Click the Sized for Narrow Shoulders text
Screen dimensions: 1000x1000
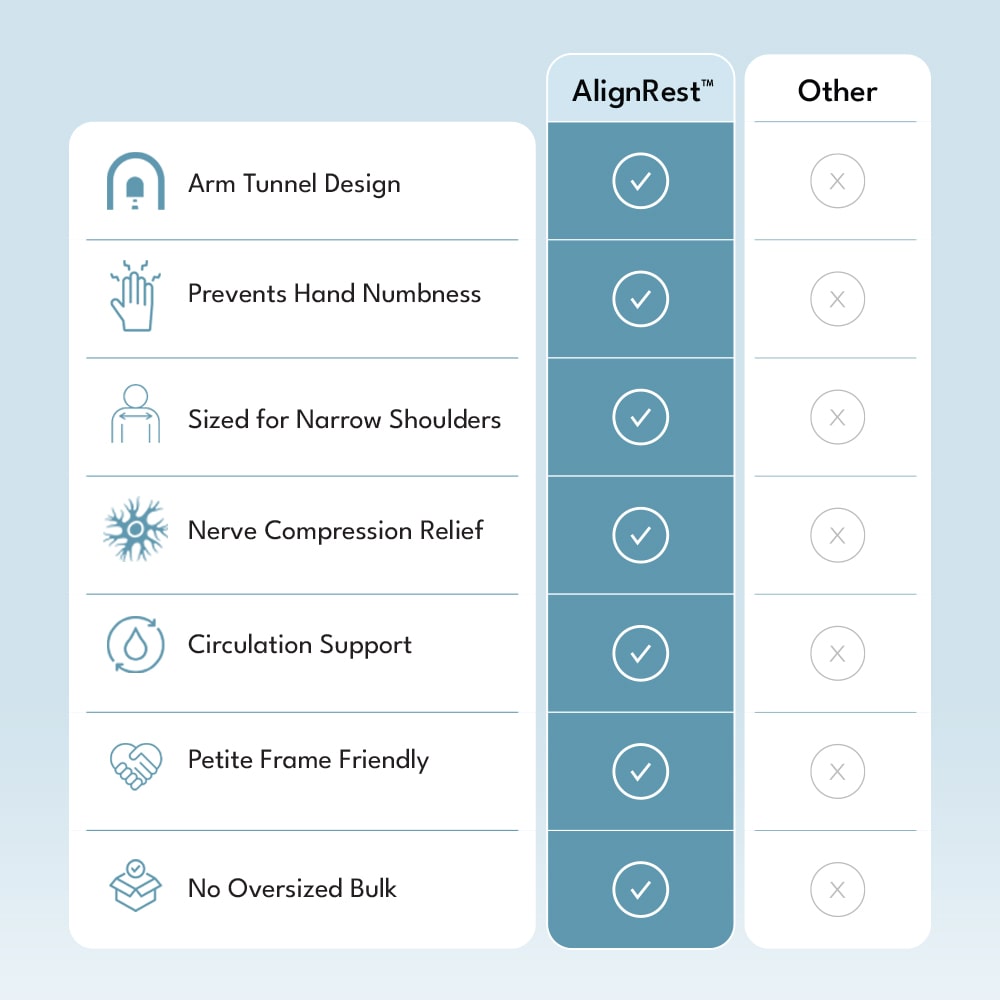[344, 419]
